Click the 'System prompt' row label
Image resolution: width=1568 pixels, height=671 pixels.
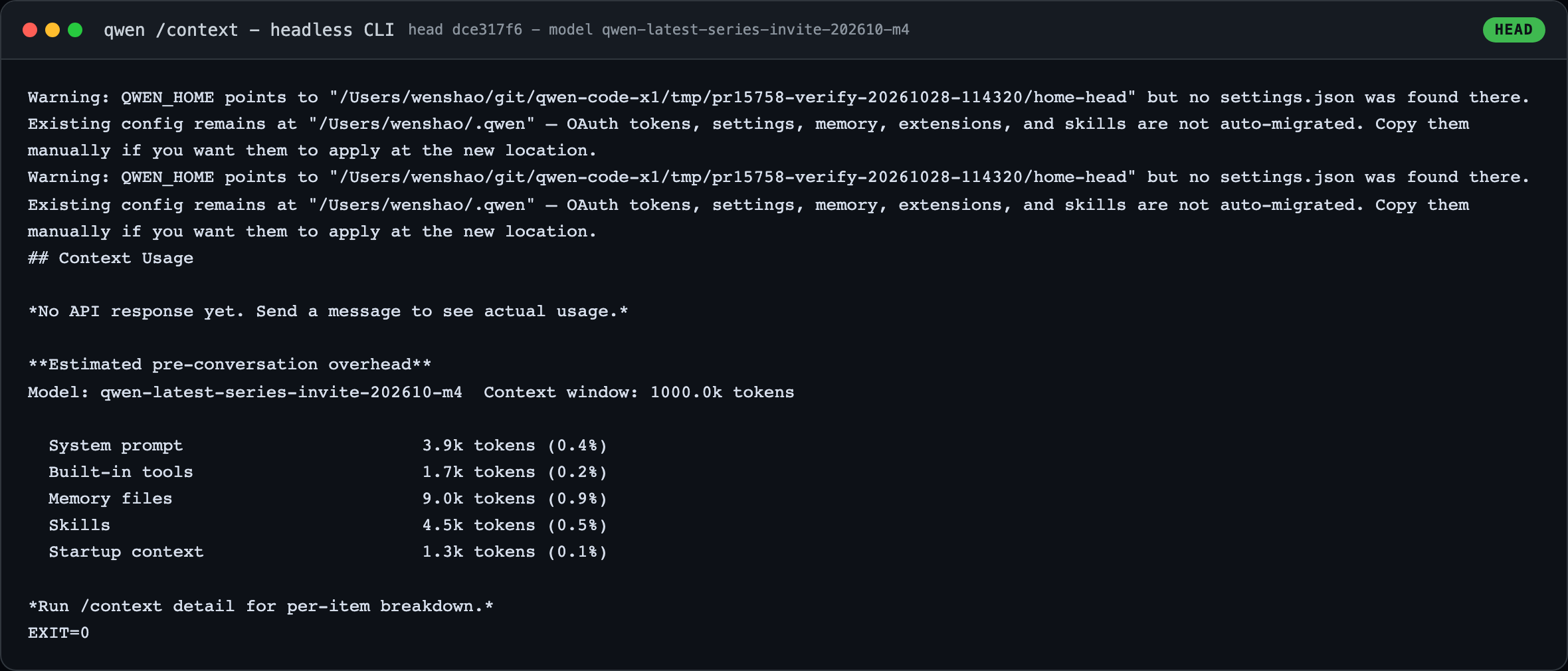coord(116,446)
